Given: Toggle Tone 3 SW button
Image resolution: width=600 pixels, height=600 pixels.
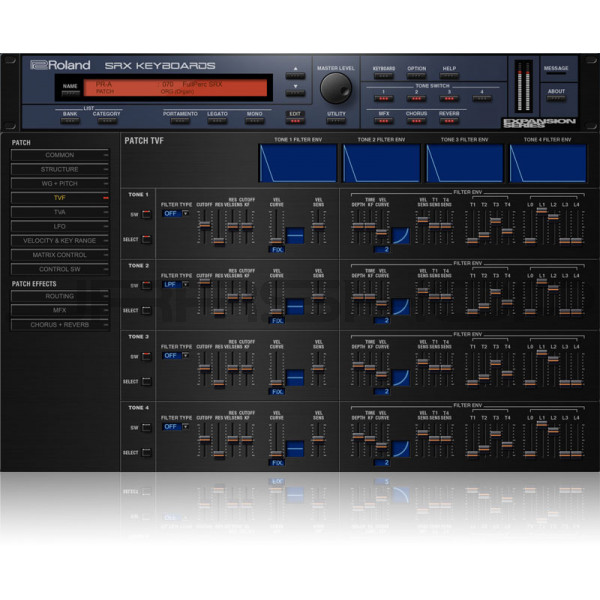Looking at the screenshot, I should pyautogui.click(x=147, y=357).
